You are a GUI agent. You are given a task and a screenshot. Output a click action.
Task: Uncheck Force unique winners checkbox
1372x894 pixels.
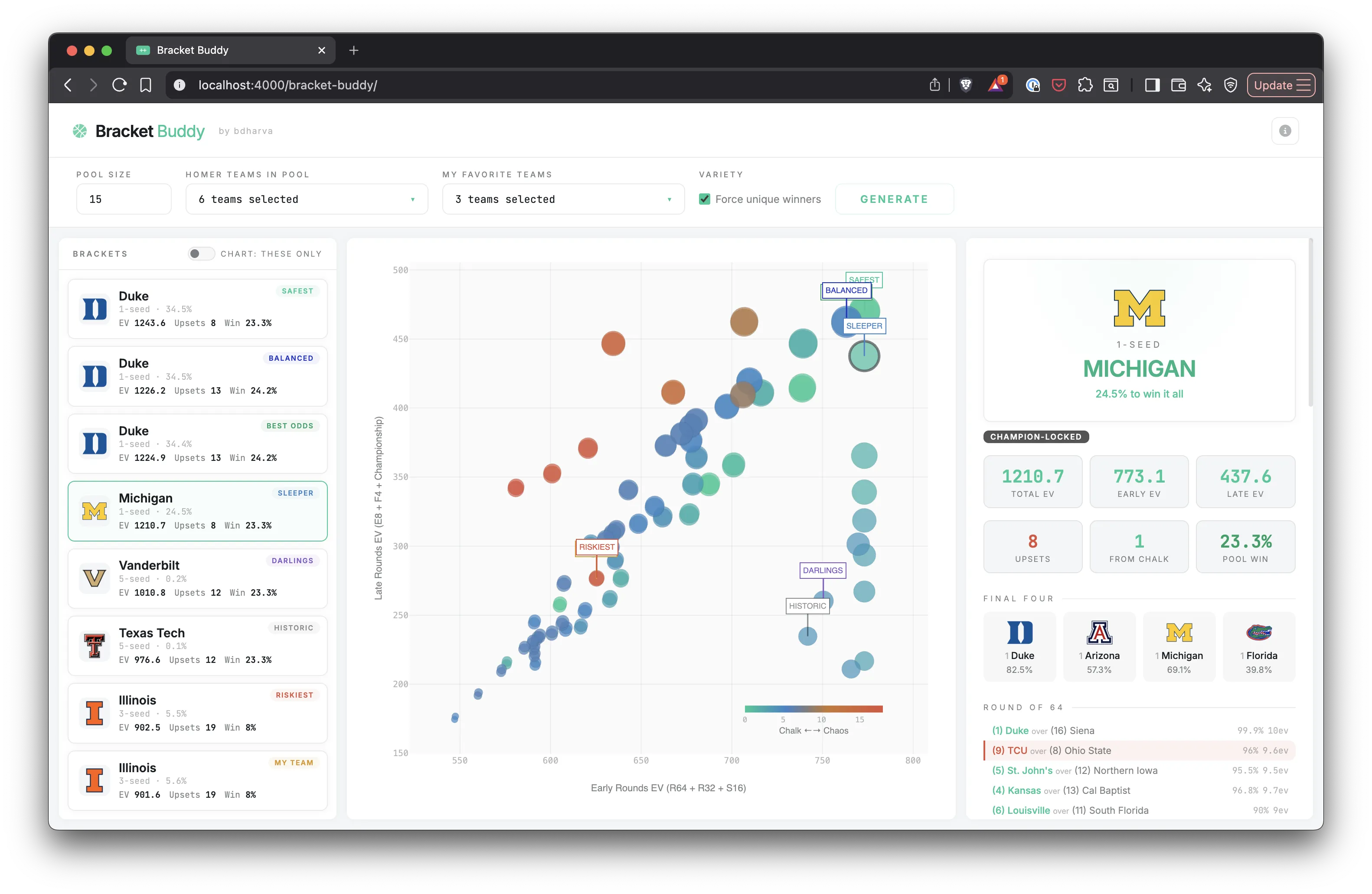coord(705,199)
